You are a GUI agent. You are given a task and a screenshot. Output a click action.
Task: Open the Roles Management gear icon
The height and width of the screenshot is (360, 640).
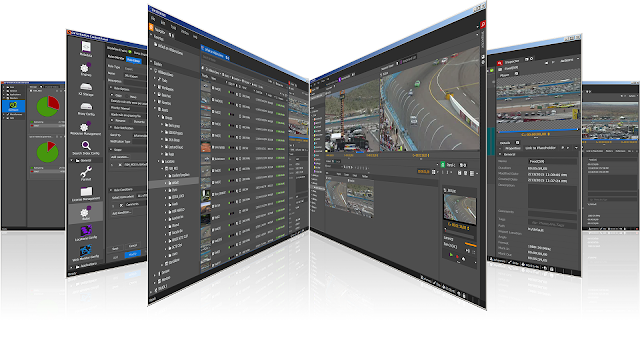(x=85, y=127)
